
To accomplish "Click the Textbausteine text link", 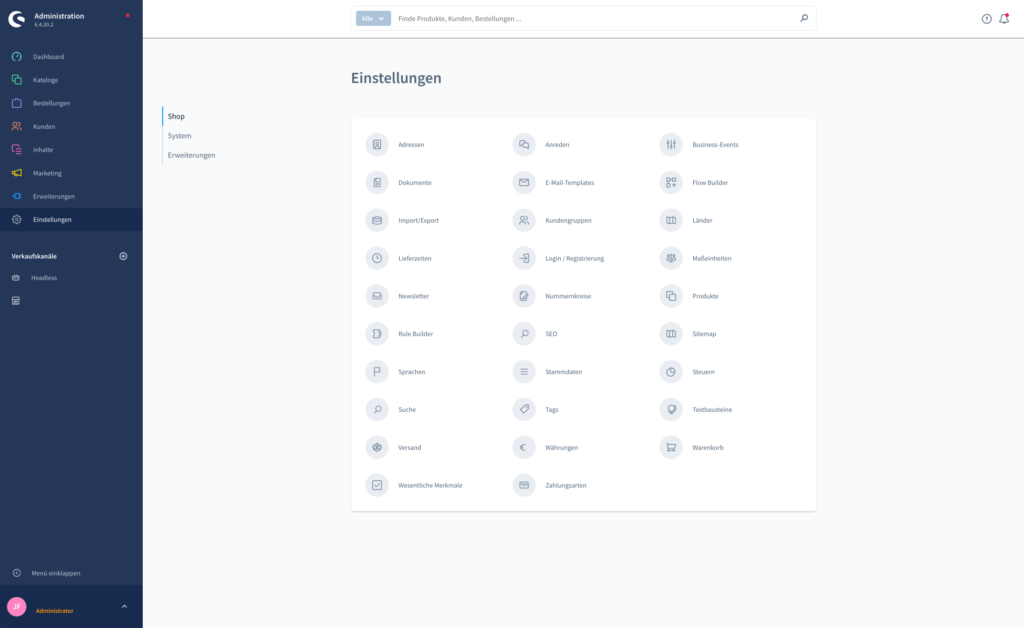I will (x=712, y=410).
